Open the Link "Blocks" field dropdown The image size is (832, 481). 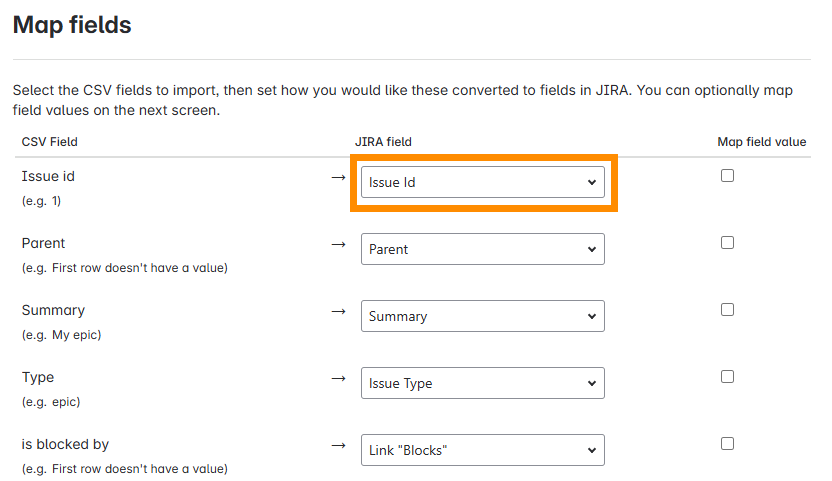[x=482, y=450]
